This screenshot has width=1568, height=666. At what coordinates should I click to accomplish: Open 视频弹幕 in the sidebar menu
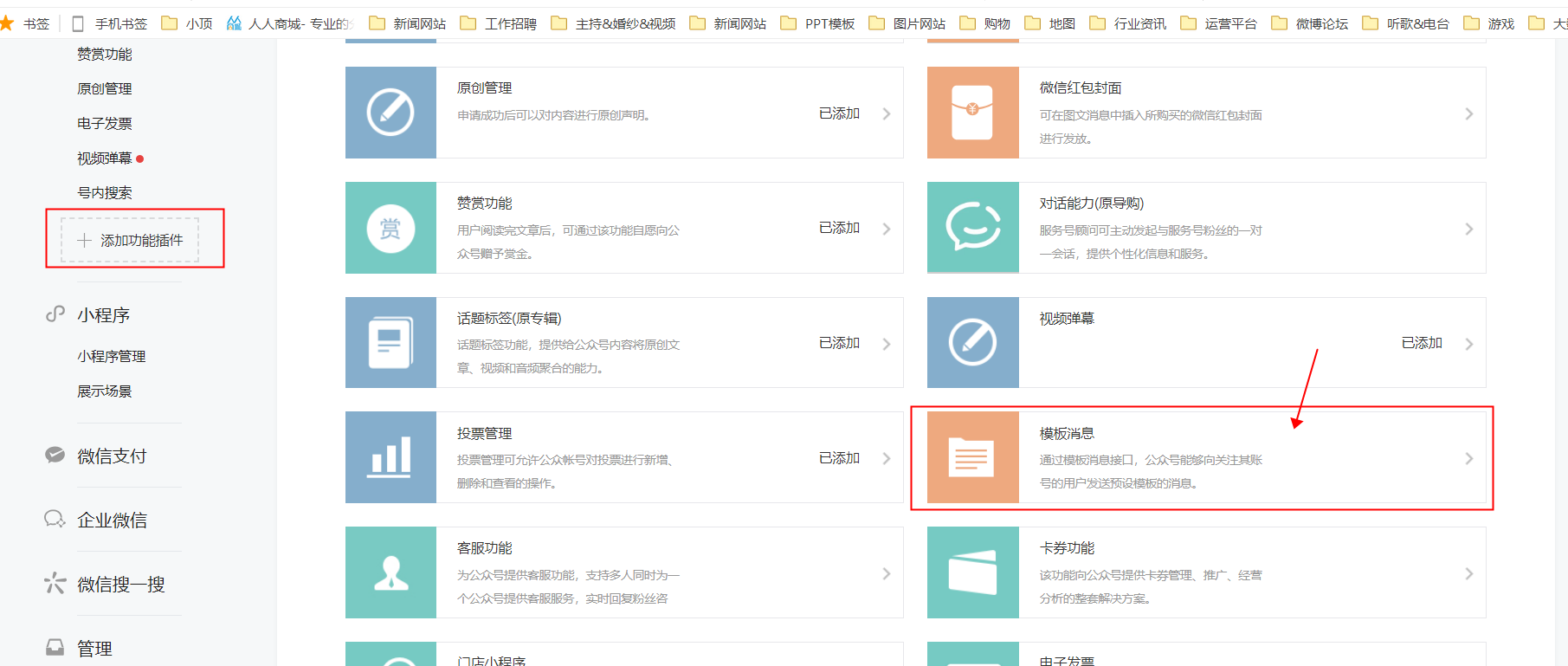point(105,158)
